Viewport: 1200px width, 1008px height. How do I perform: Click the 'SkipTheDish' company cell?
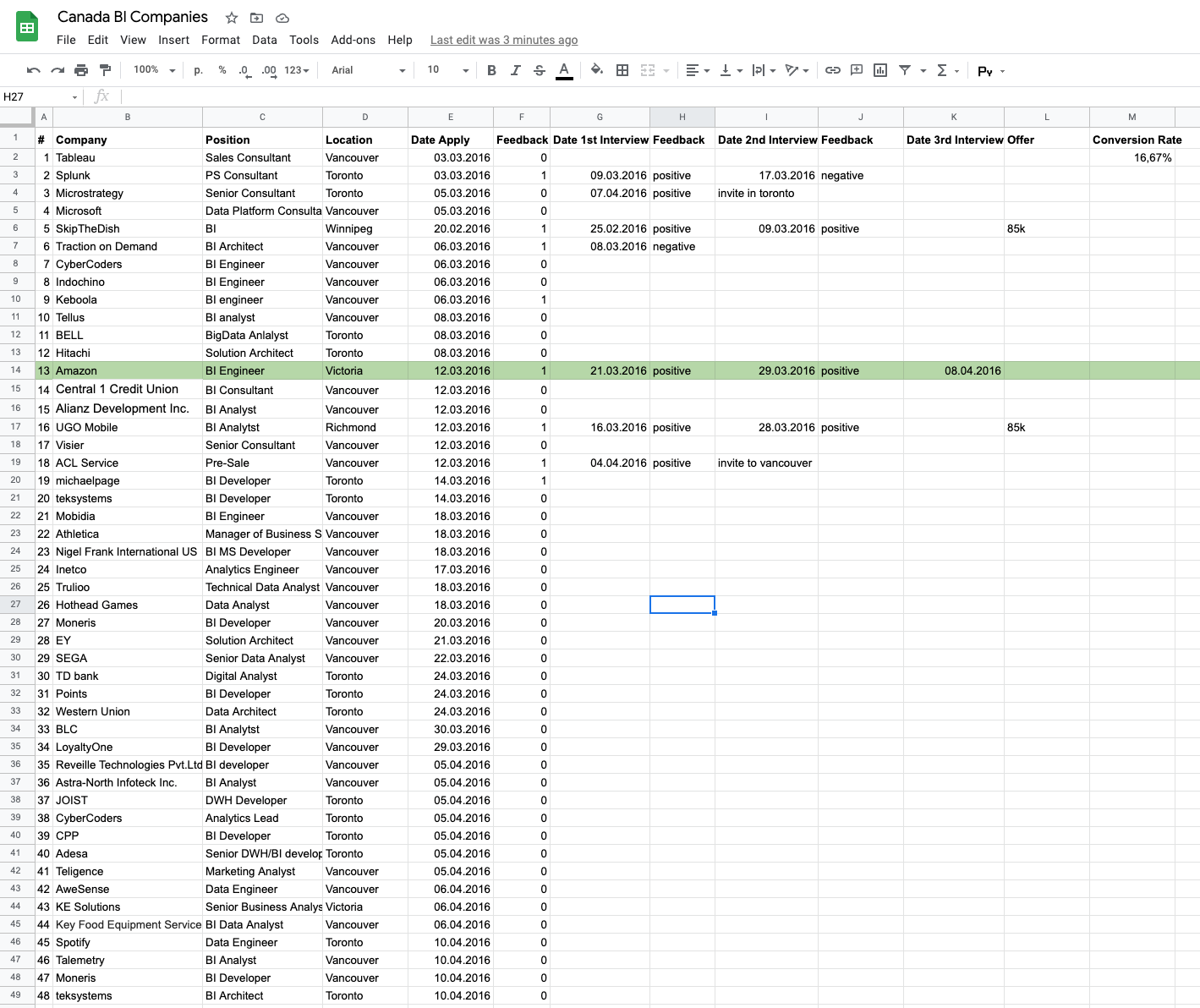point(128,228)
